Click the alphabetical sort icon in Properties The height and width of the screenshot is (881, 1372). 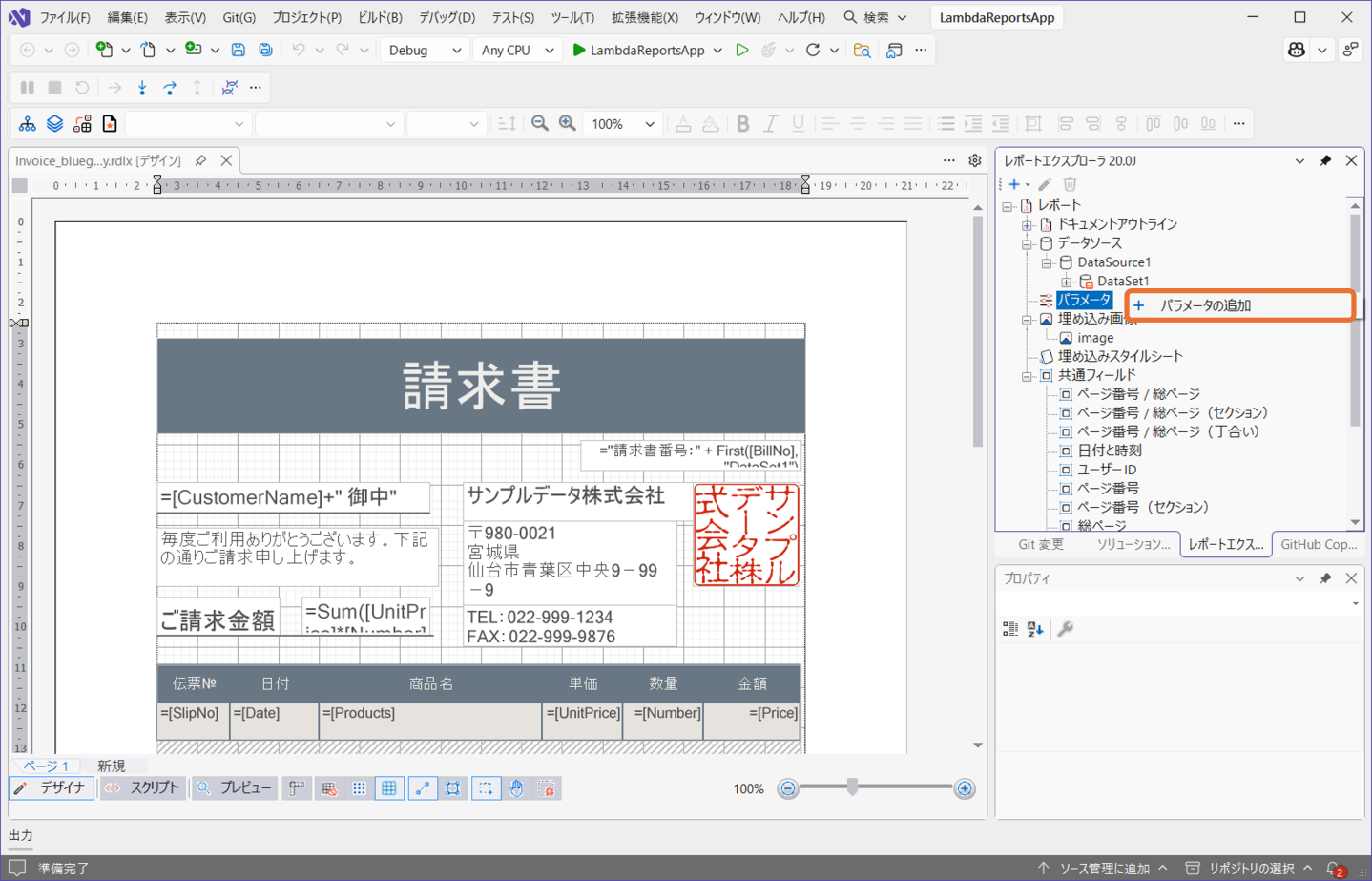(1036, 628)
